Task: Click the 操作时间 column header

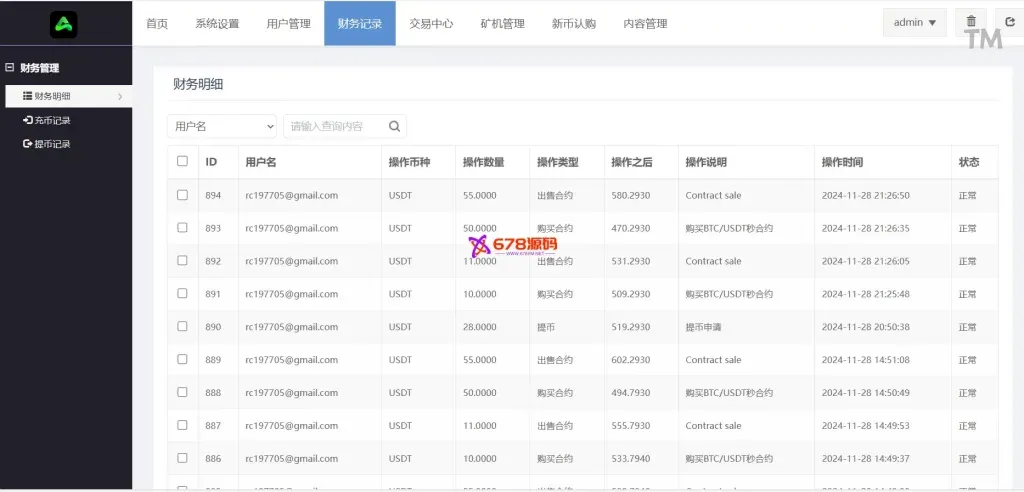Action: [x=842, y=162]
